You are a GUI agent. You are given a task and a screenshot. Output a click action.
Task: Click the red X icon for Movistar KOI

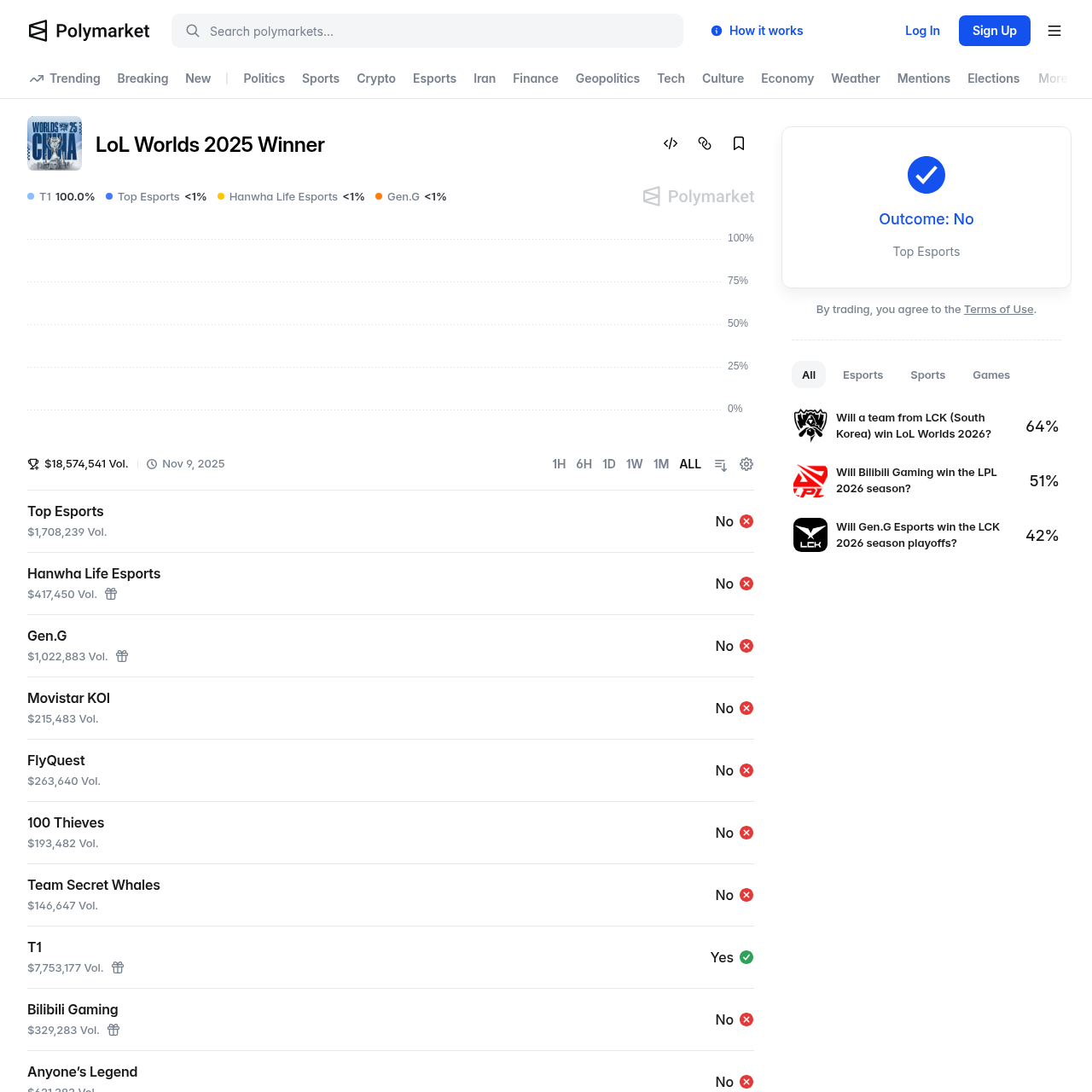(746, 708)
